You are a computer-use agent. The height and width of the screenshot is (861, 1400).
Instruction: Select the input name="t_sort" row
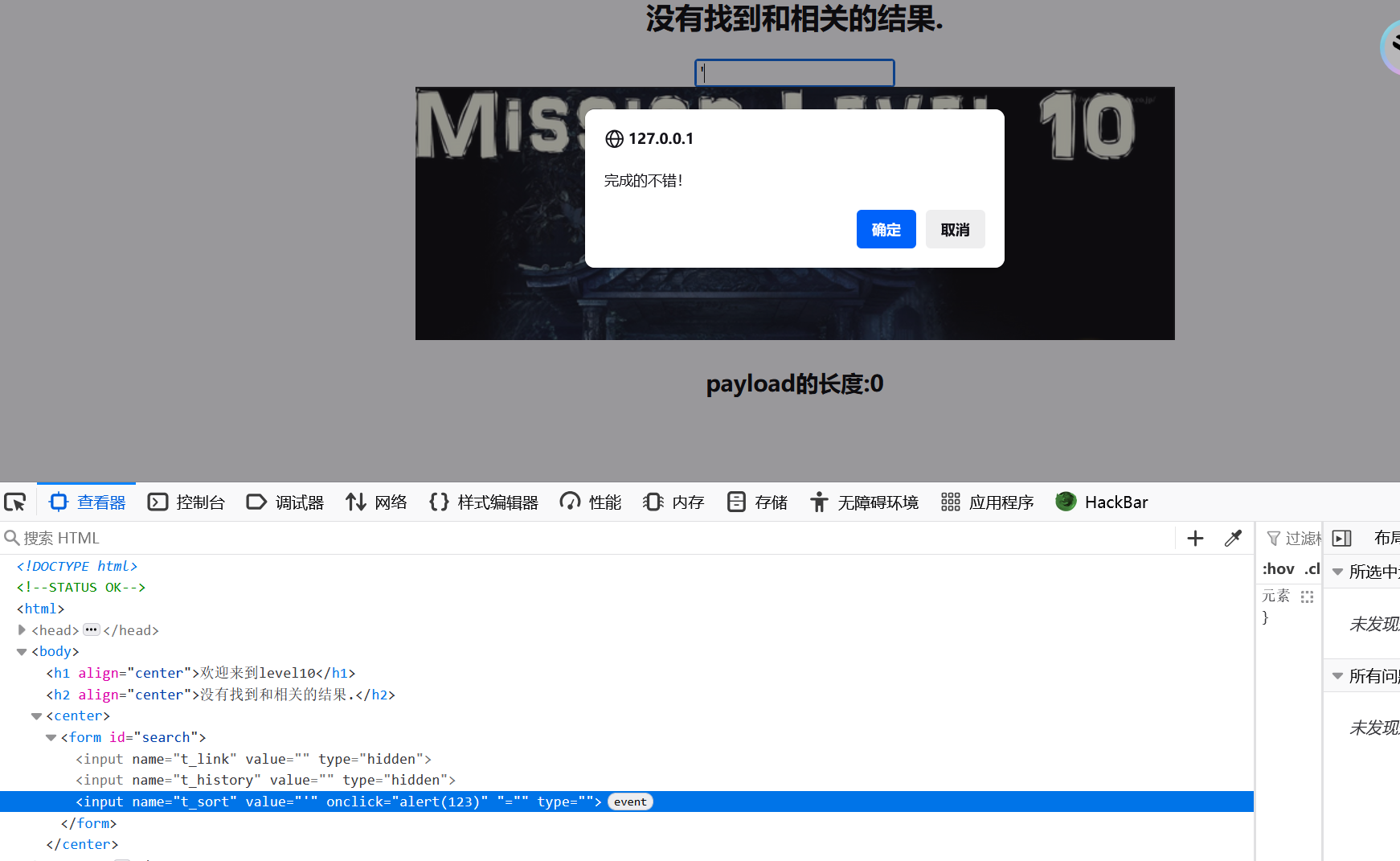point(627,802)
